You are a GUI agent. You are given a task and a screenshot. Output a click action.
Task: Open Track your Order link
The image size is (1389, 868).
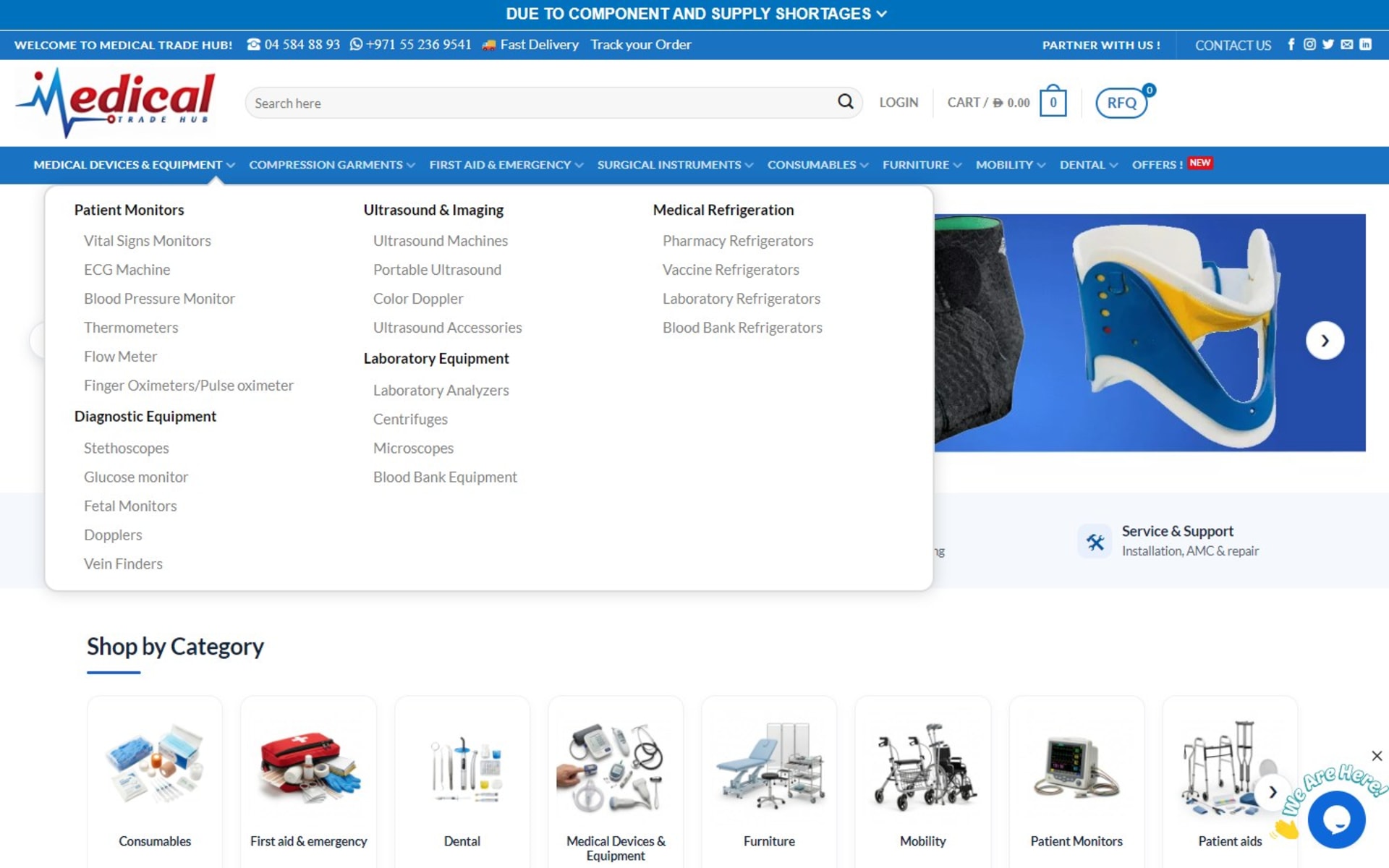[x=640, y=44]
